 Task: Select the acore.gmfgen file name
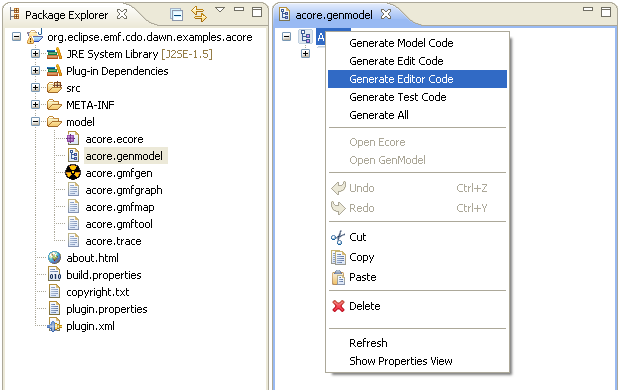[x=119, y=173]
